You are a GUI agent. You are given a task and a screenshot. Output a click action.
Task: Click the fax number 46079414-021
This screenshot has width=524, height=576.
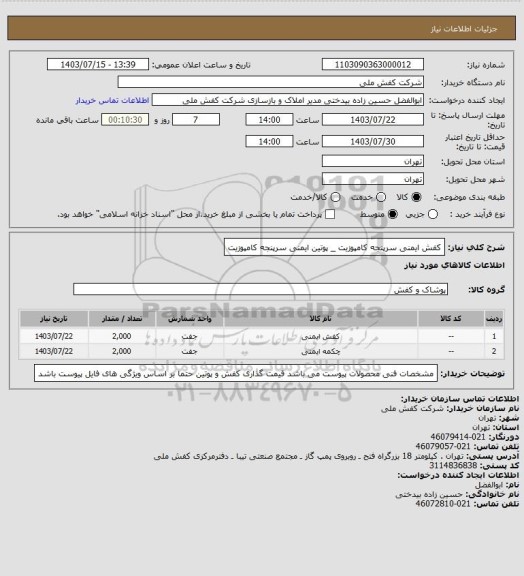click(458, 437)
